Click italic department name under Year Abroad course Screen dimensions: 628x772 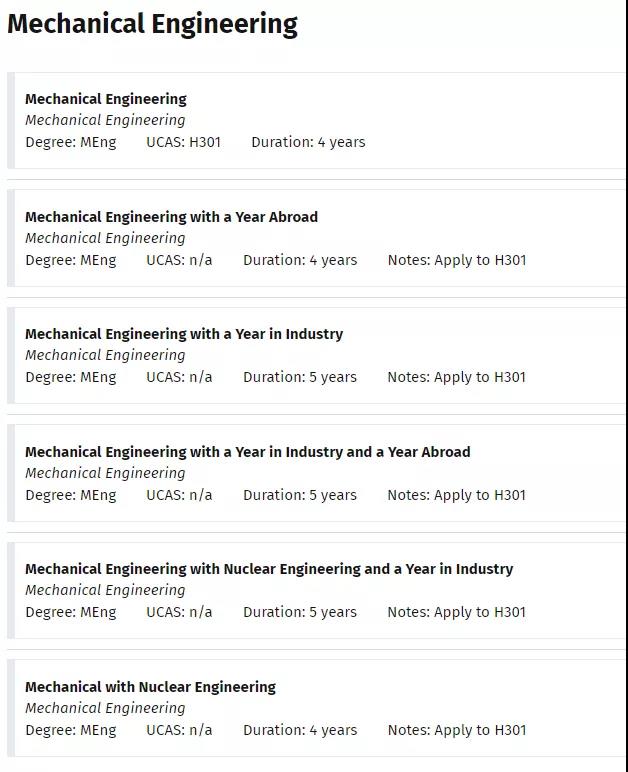(x=105, y=238)
